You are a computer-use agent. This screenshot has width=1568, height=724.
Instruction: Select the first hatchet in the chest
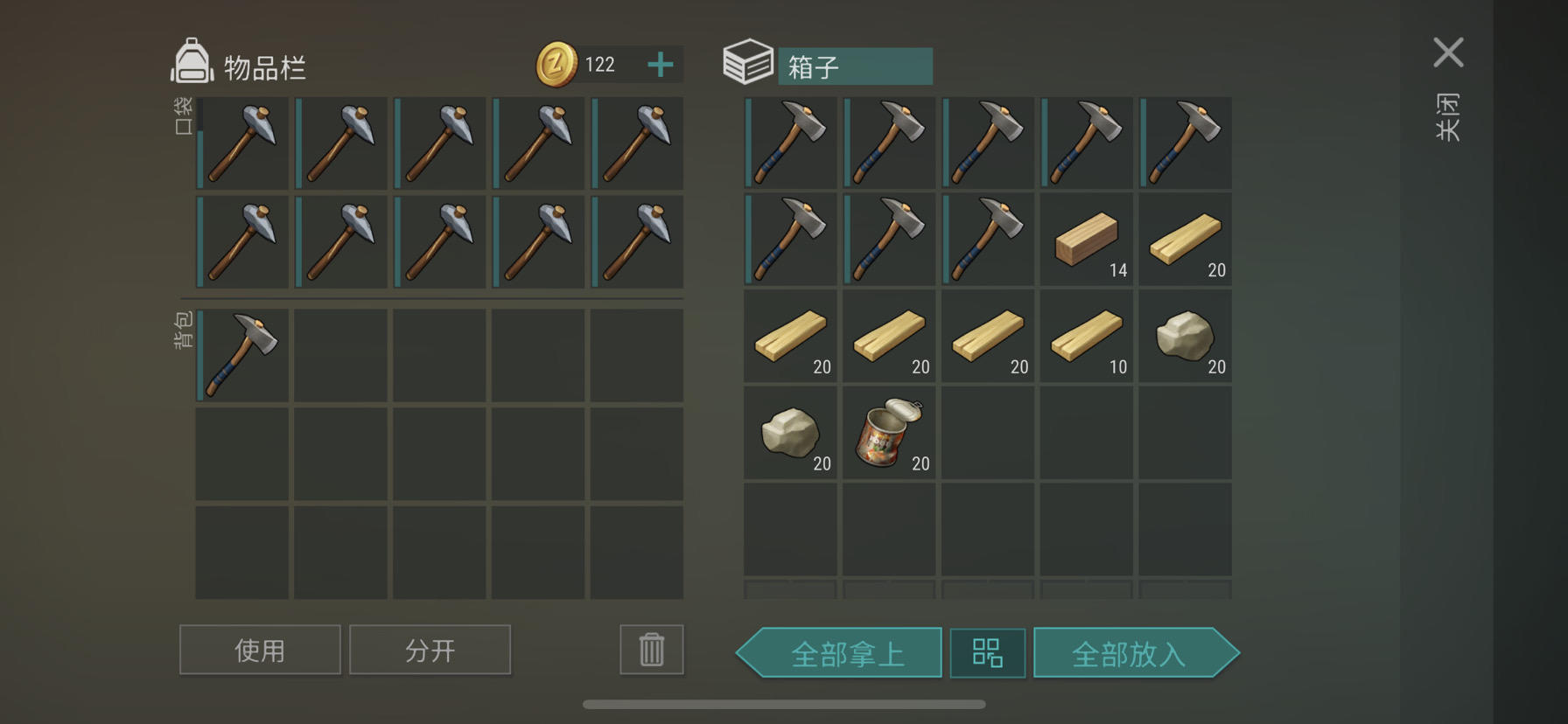790,143
